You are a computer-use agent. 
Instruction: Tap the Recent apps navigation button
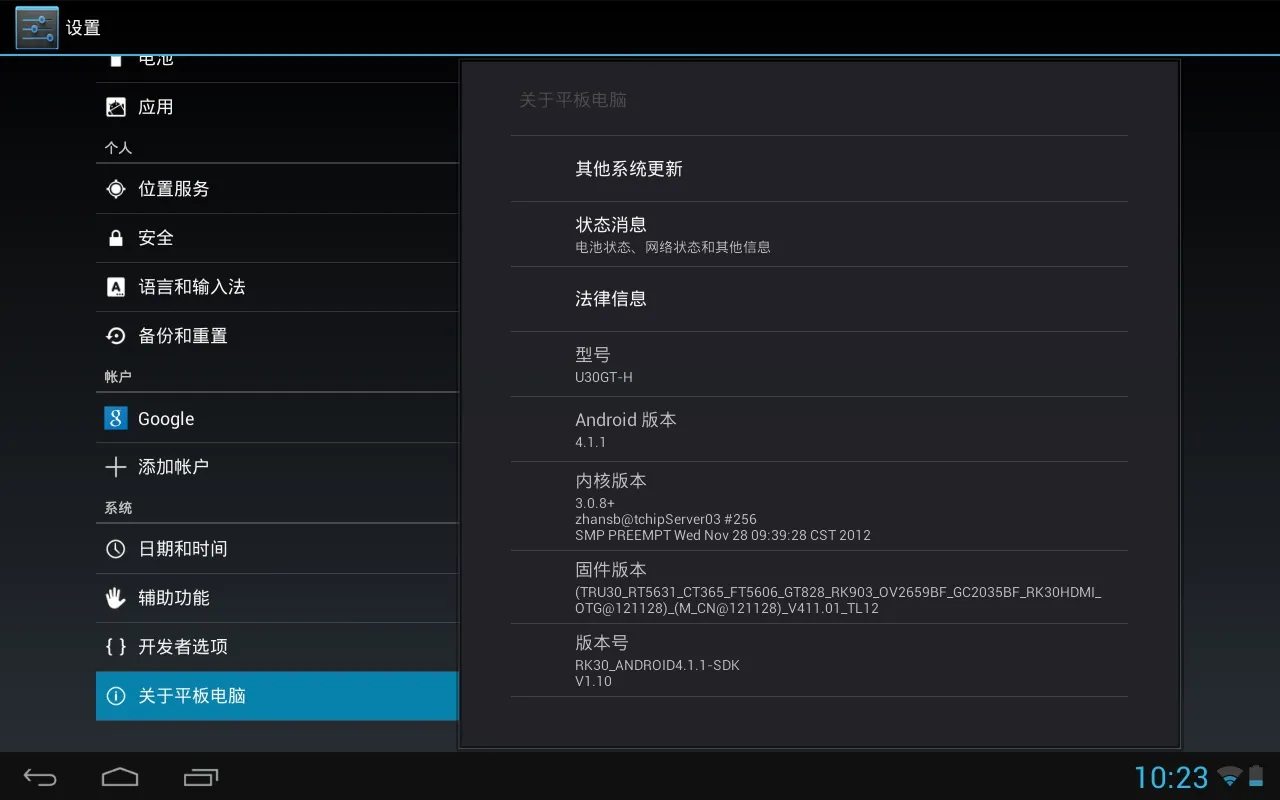[201, 777]
